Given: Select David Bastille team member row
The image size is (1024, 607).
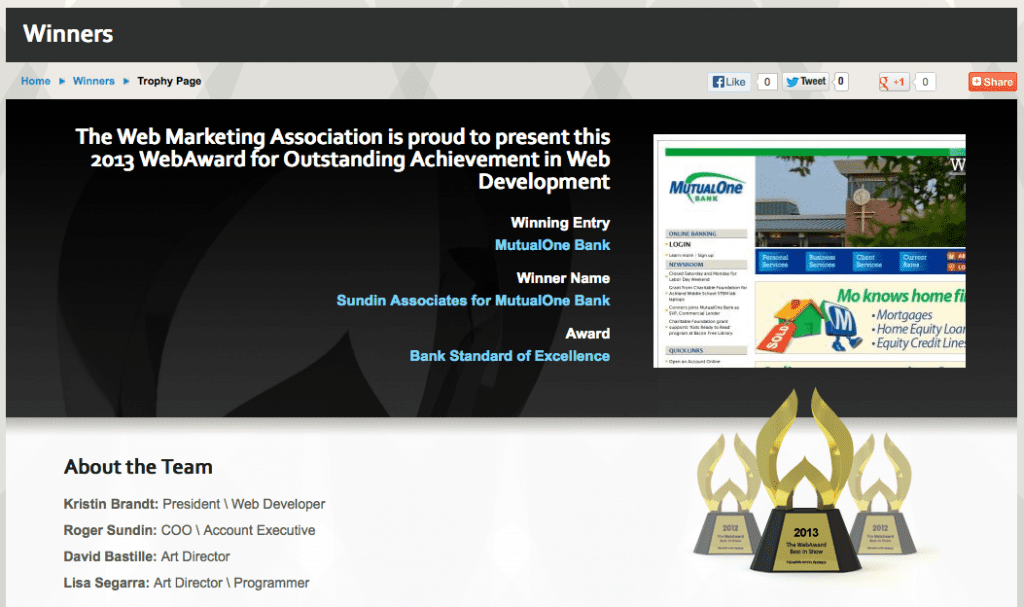Looking at the screenshot, I should click(147, 557).
